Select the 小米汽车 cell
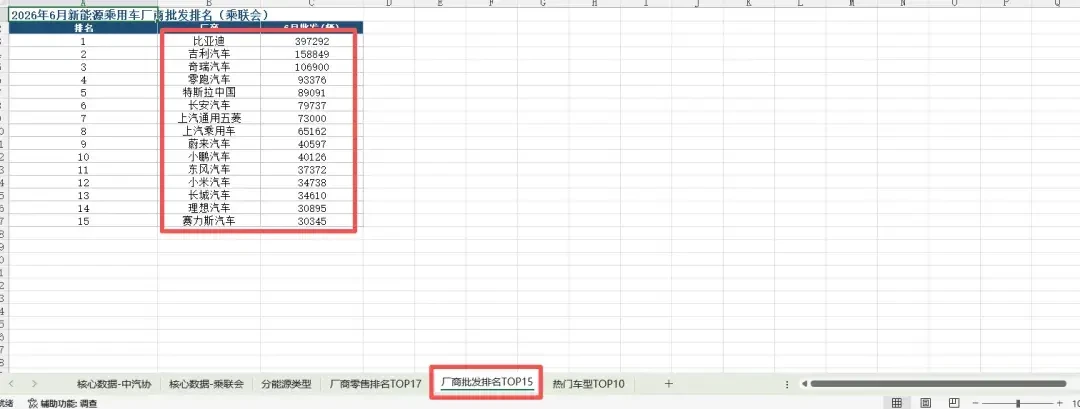This screenshot has width=1080, height=409. tap(209, 182)
